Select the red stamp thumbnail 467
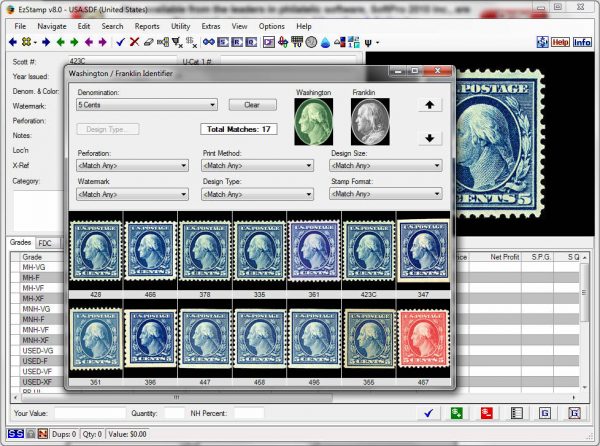 pos(422,339)
